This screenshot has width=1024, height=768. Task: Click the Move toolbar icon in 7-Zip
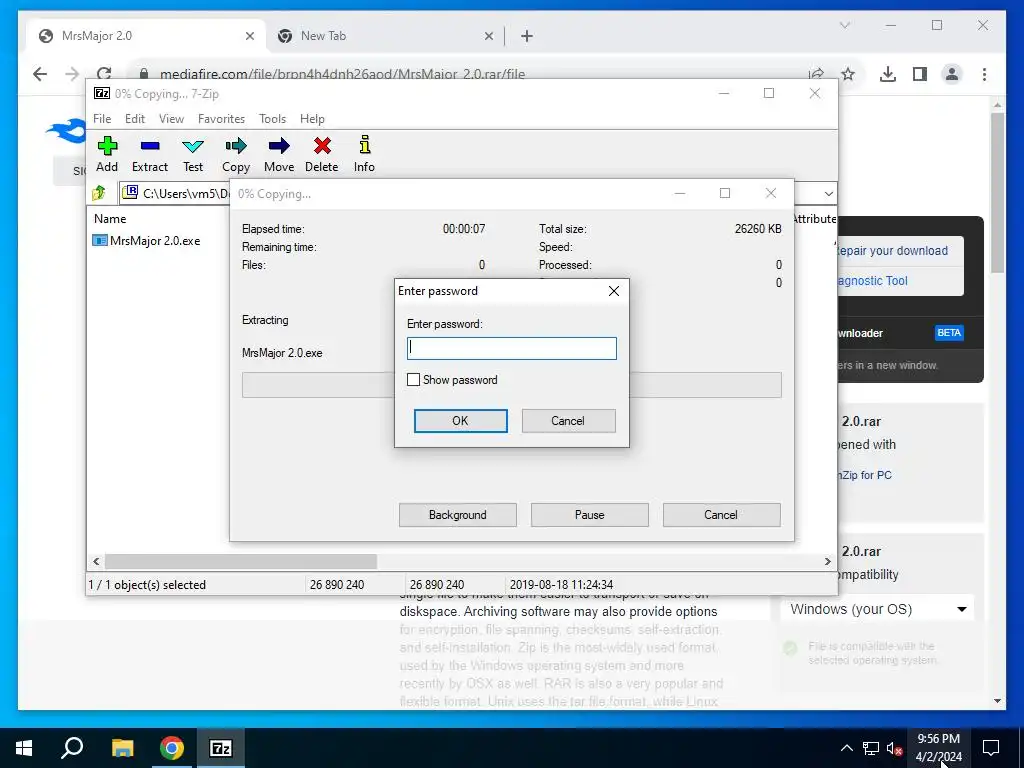point(279,154)
